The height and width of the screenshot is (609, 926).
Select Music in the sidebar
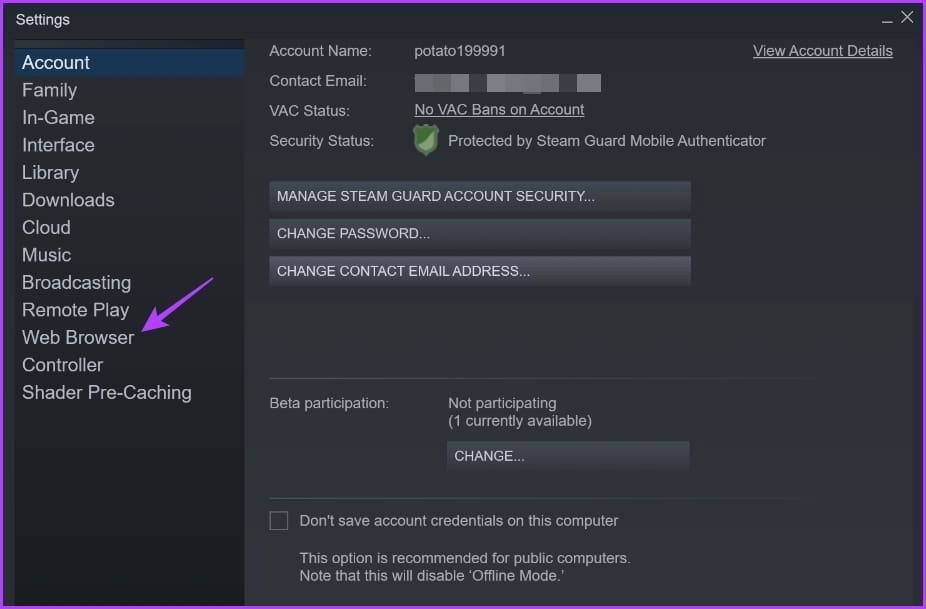[47, 255]
